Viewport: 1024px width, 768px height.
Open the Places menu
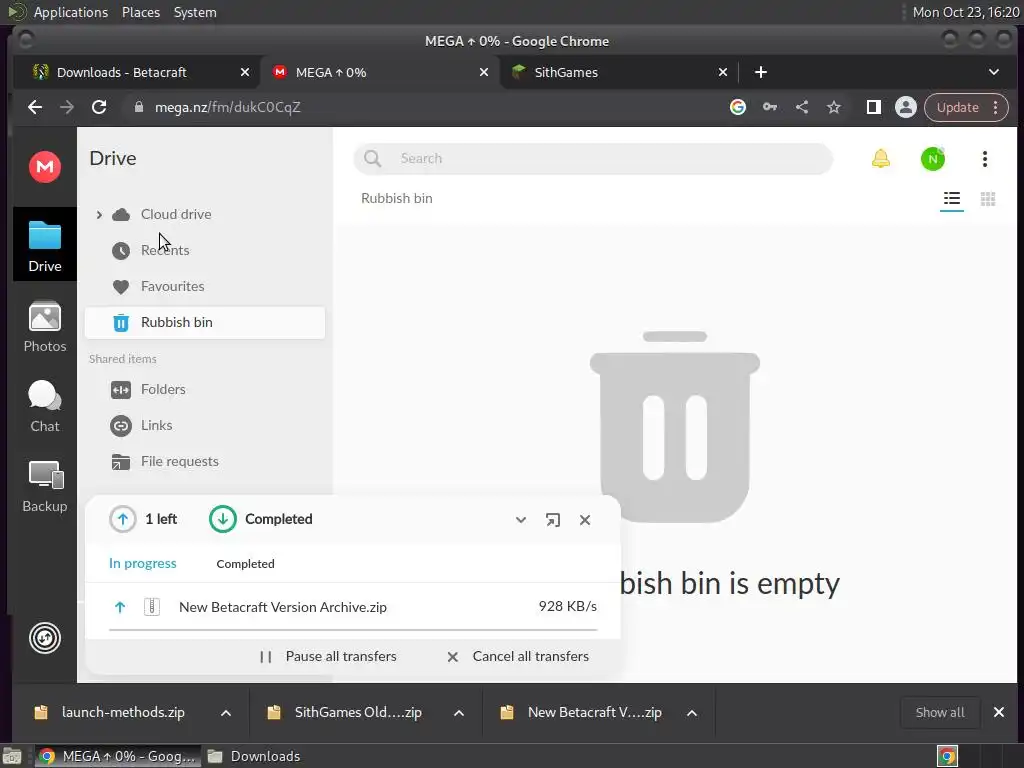[140, 12]
